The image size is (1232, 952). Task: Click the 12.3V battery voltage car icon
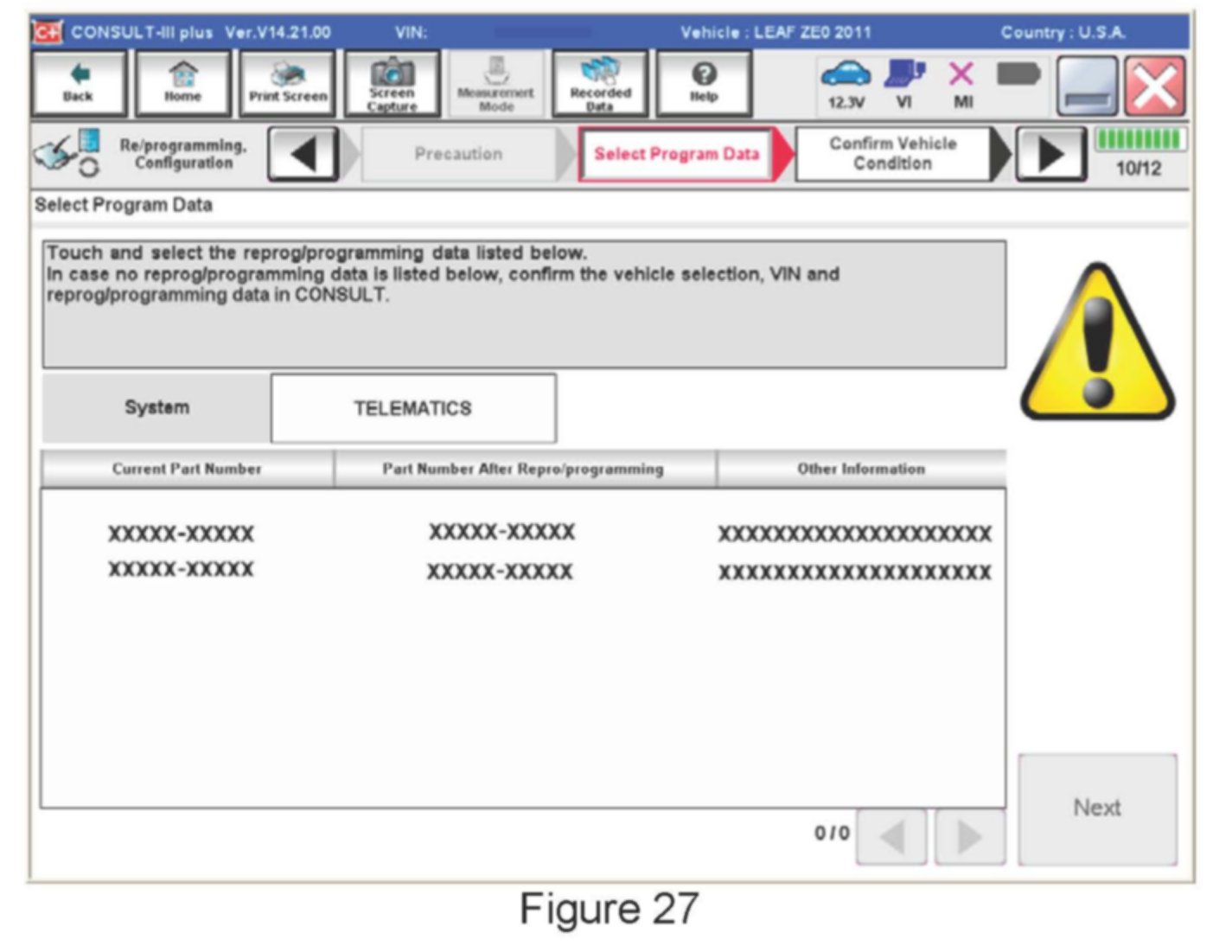(846, 84)
